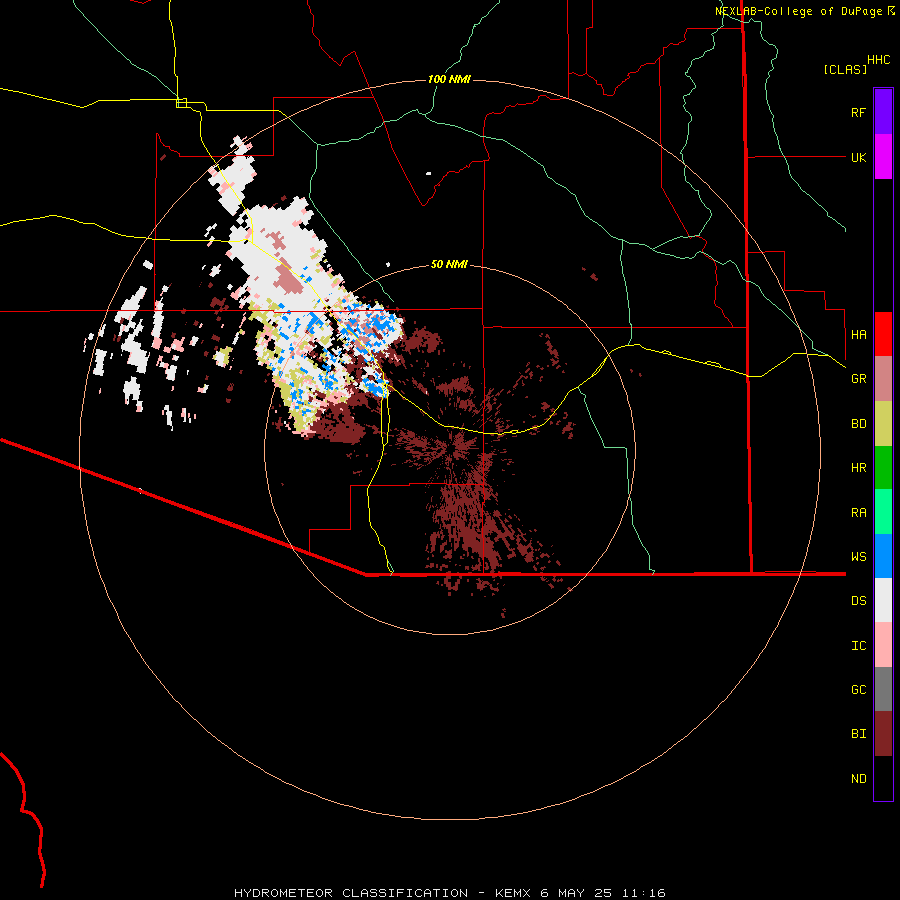This screenshot has width=900, height=900.
Task: Click the HA legend label
Action: [858, 334]
